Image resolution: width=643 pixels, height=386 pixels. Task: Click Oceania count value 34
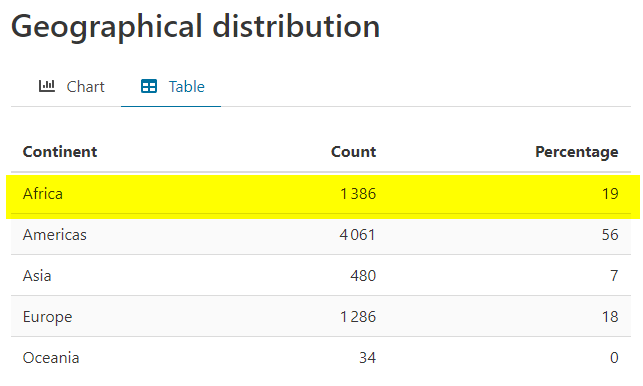click(367, 358)
